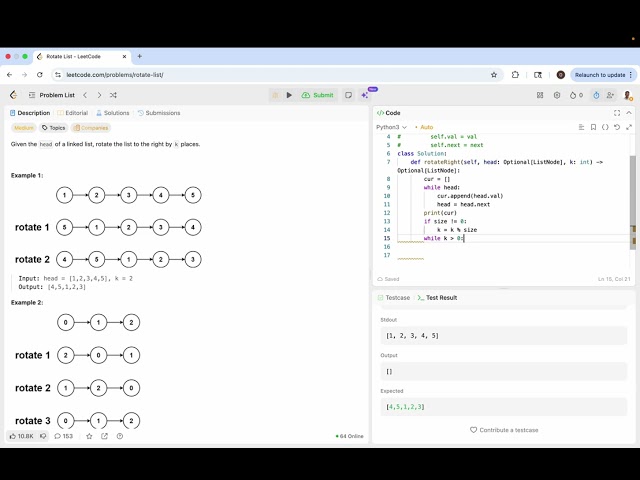Click Contribute a testcase link
Image resolution: width=640 pixels, height=480 pixels.
[x=504, y=430]
